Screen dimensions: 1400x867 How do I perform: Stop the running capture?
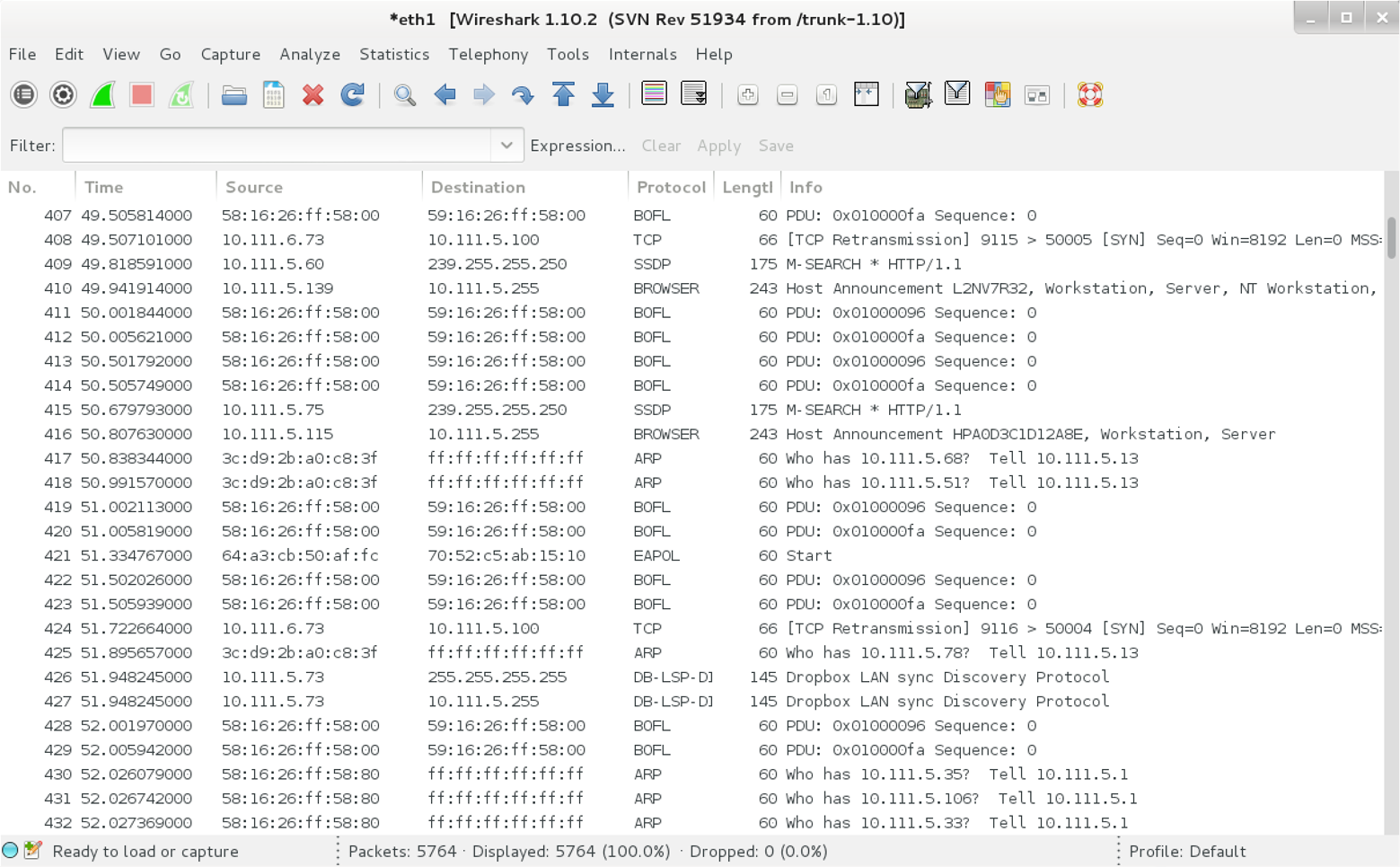coord(141,94)
